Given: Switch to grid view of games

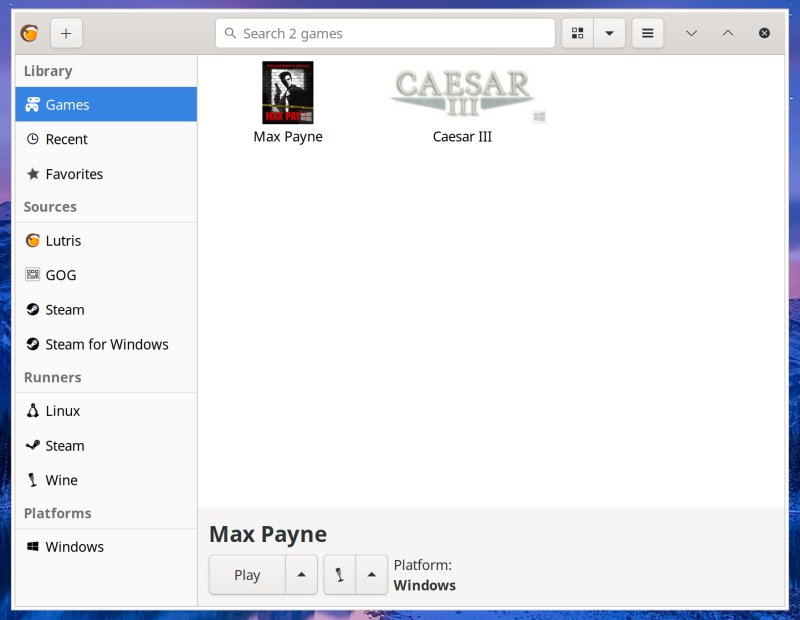Looking at the screenshot, I should click(x=577, y=32).
